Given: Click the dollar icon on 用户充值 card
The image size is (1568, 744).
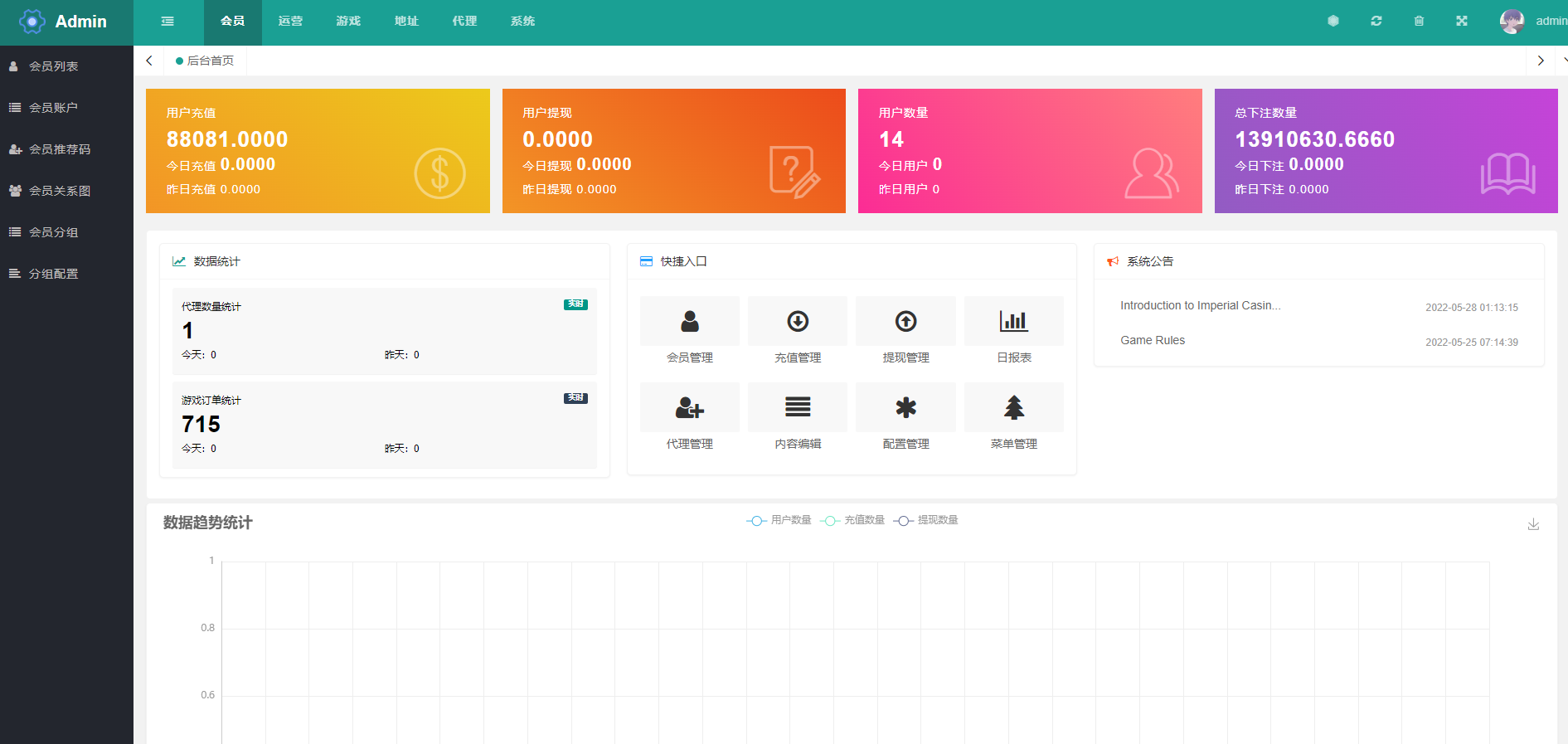Looking at the screenshot, I should point(439,173).
